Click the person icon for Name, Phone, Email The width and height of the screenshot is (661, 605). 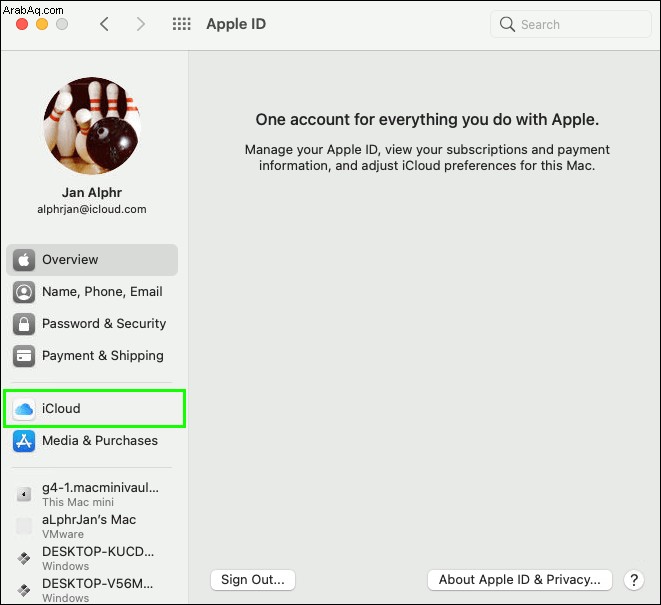(24, 292)
